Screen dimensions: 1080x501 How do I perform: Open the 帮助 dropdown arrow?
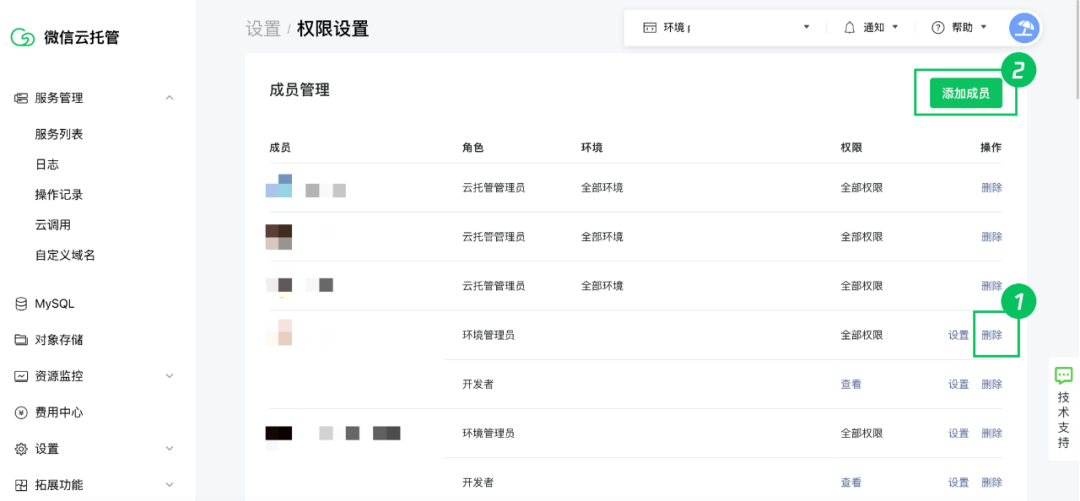(x=984, y=28)
